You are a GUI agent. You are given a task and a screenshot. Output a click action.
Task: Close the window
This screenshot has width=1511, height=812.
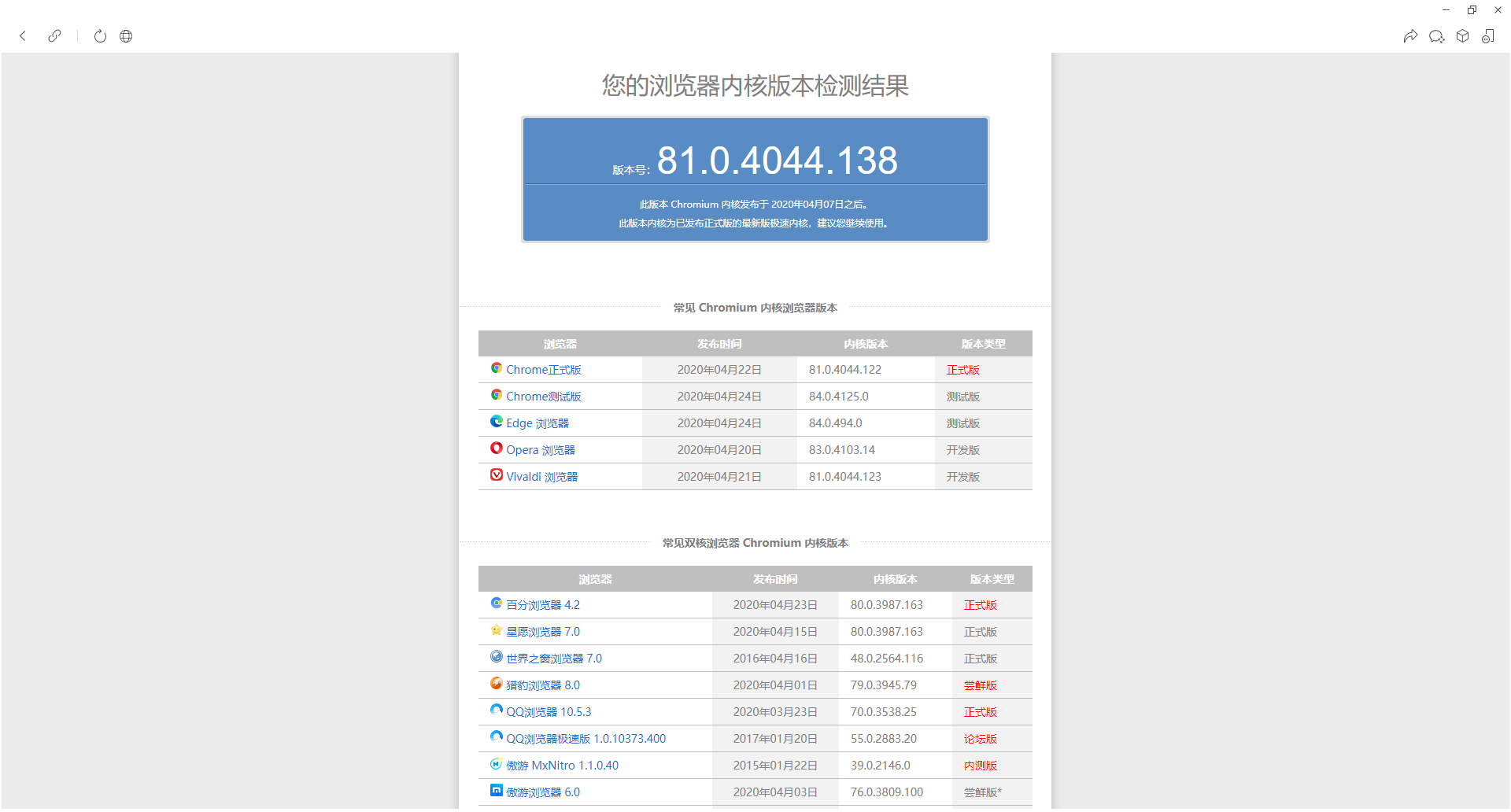click(1498, 10)
